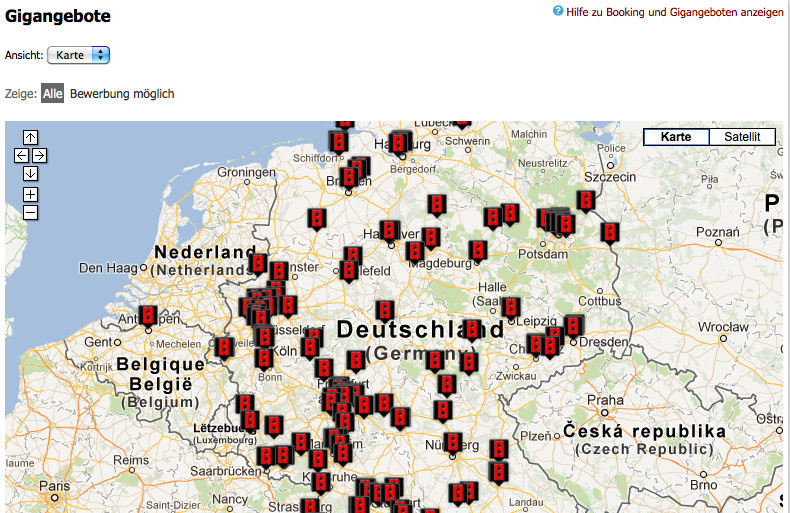Zoom in with the plus button

[x=30, y=195]
